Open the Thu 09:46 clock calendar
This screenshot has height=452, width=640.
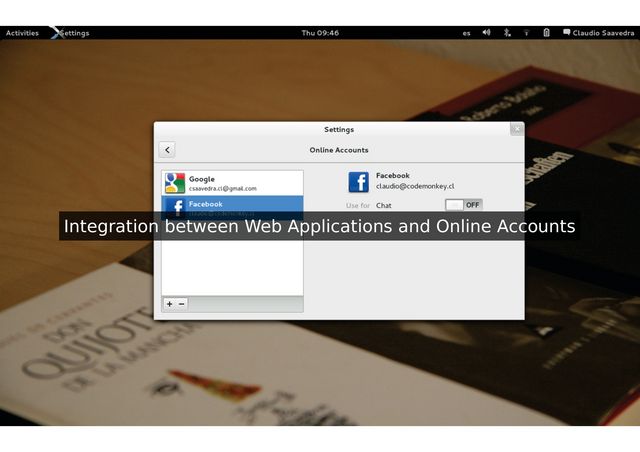(x=320, y=32)
